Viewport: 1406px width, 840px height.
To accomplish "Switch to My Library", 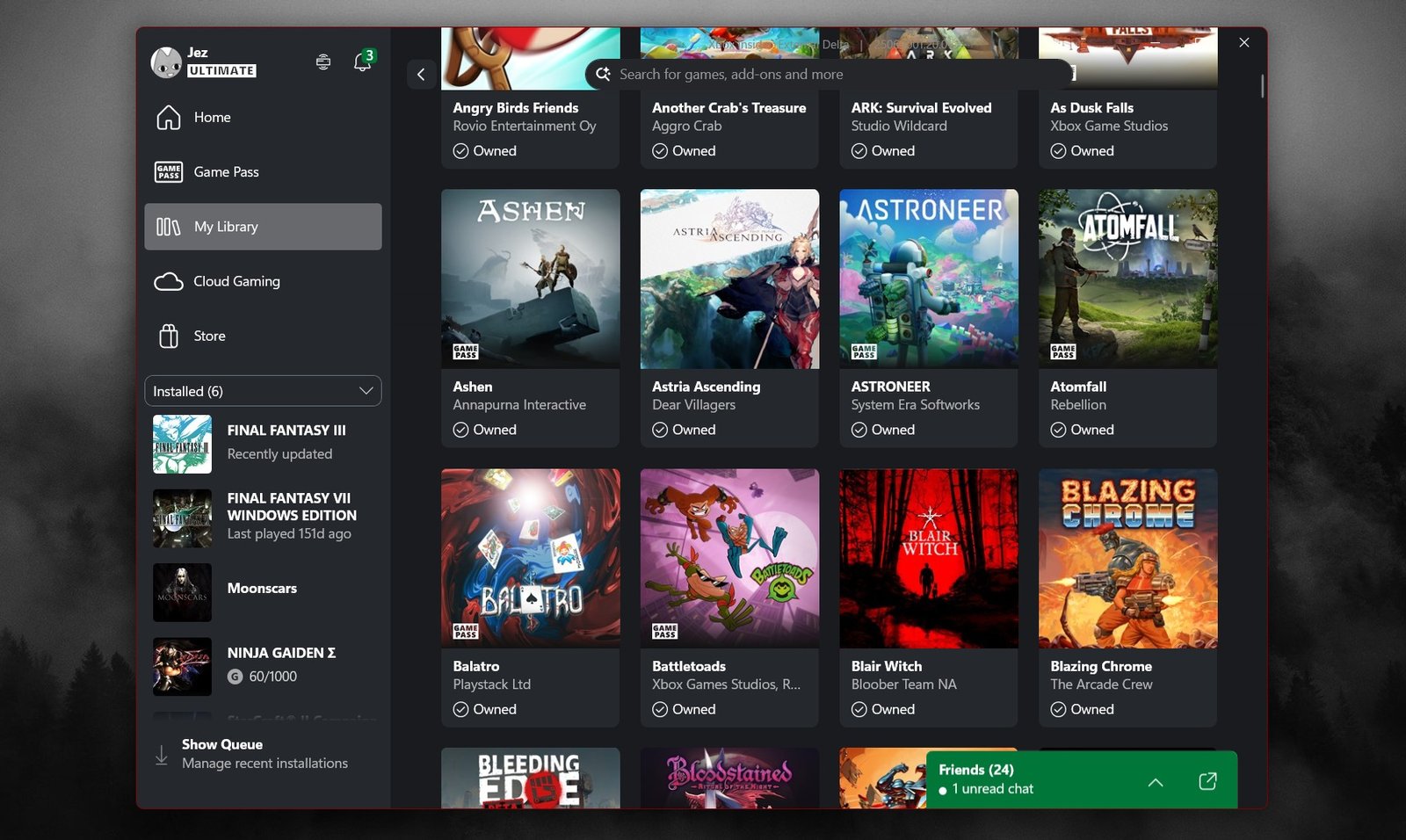I will (227, 226).
